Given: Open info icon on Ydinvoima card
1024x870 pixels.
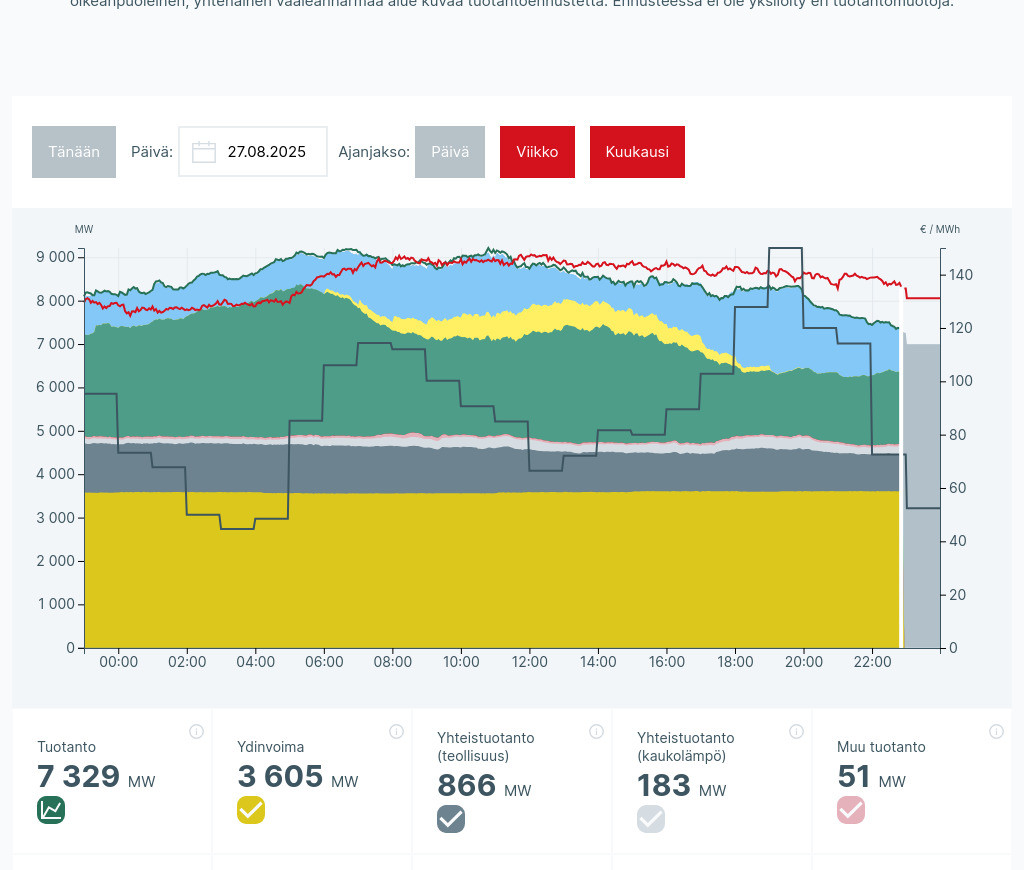Looking at the screenshot, I should pos(396,731).
